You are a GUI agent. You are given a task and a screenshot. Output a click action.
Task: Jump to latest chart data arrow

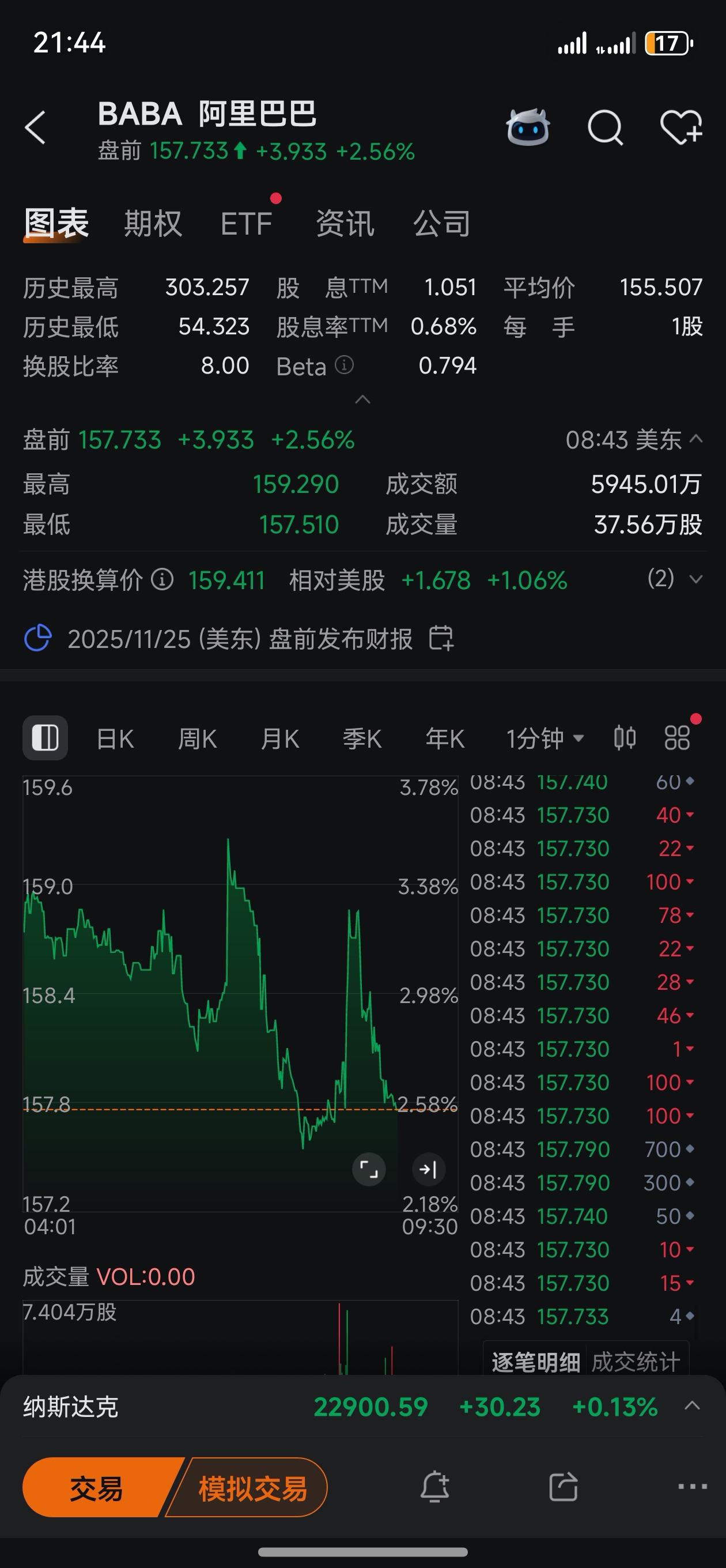click(x=429, y=1169)
